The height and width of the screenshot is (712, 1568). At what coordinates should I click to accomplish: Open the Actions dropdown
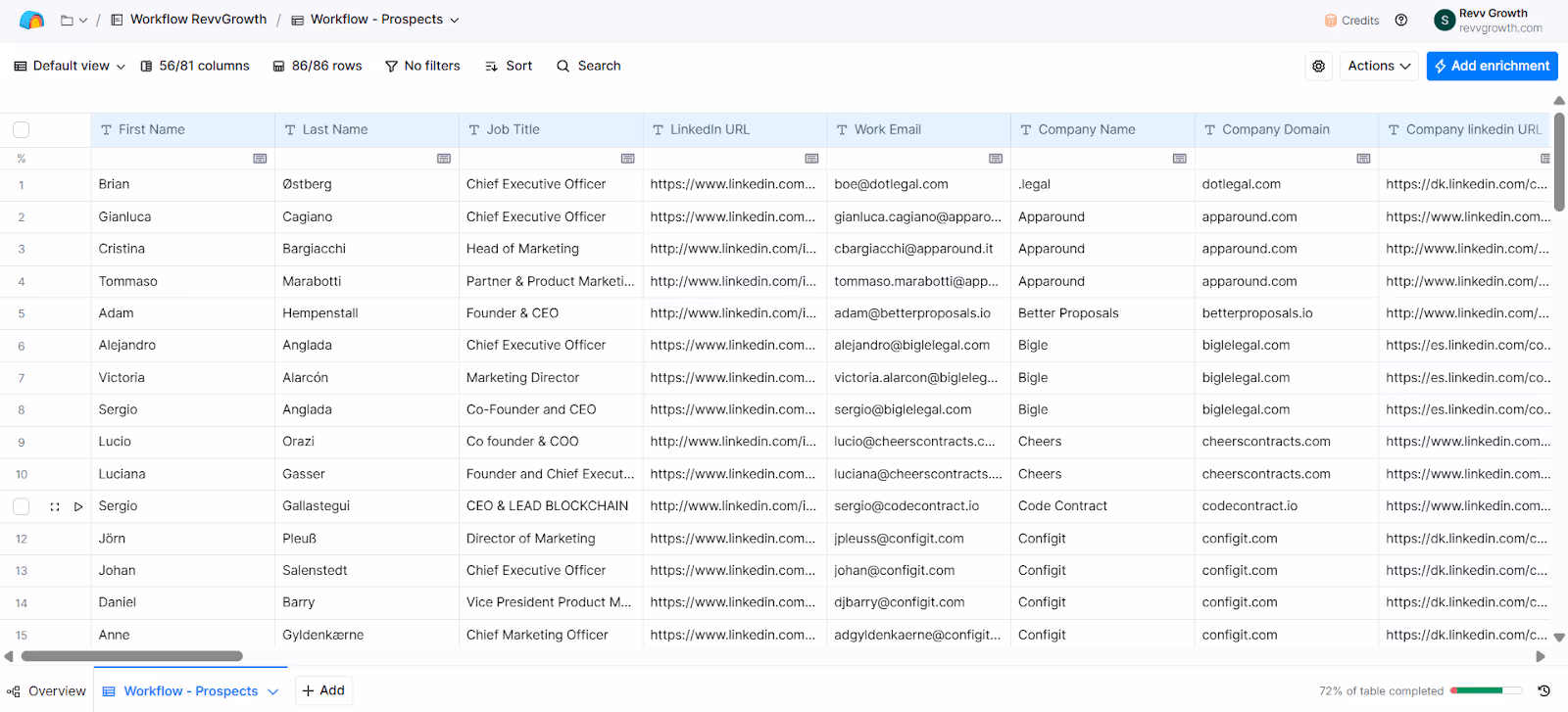pyautogui.click(x=1379, y=66)
